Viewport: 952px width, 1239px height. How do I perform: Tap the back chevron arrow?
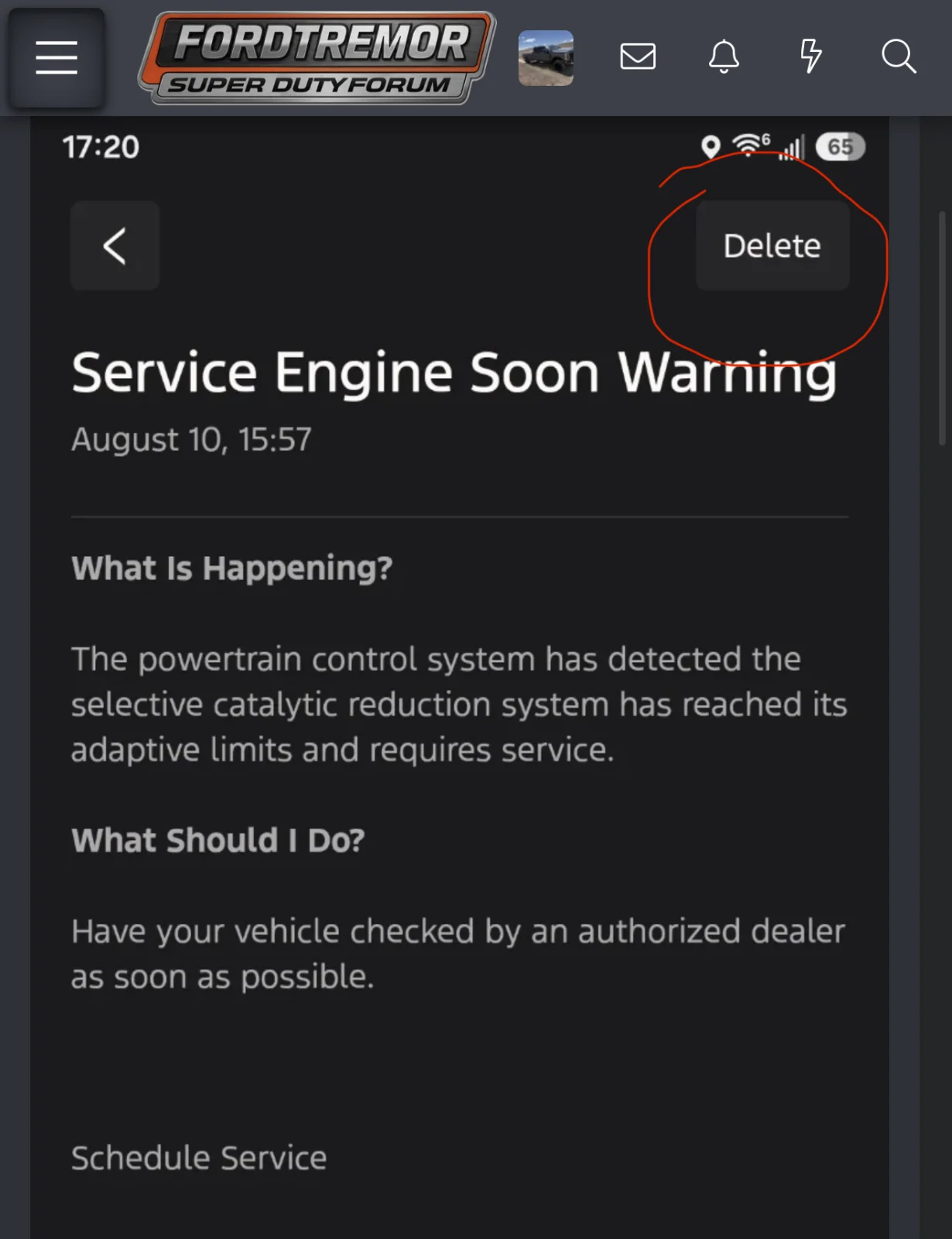click(x=115, y=246)
